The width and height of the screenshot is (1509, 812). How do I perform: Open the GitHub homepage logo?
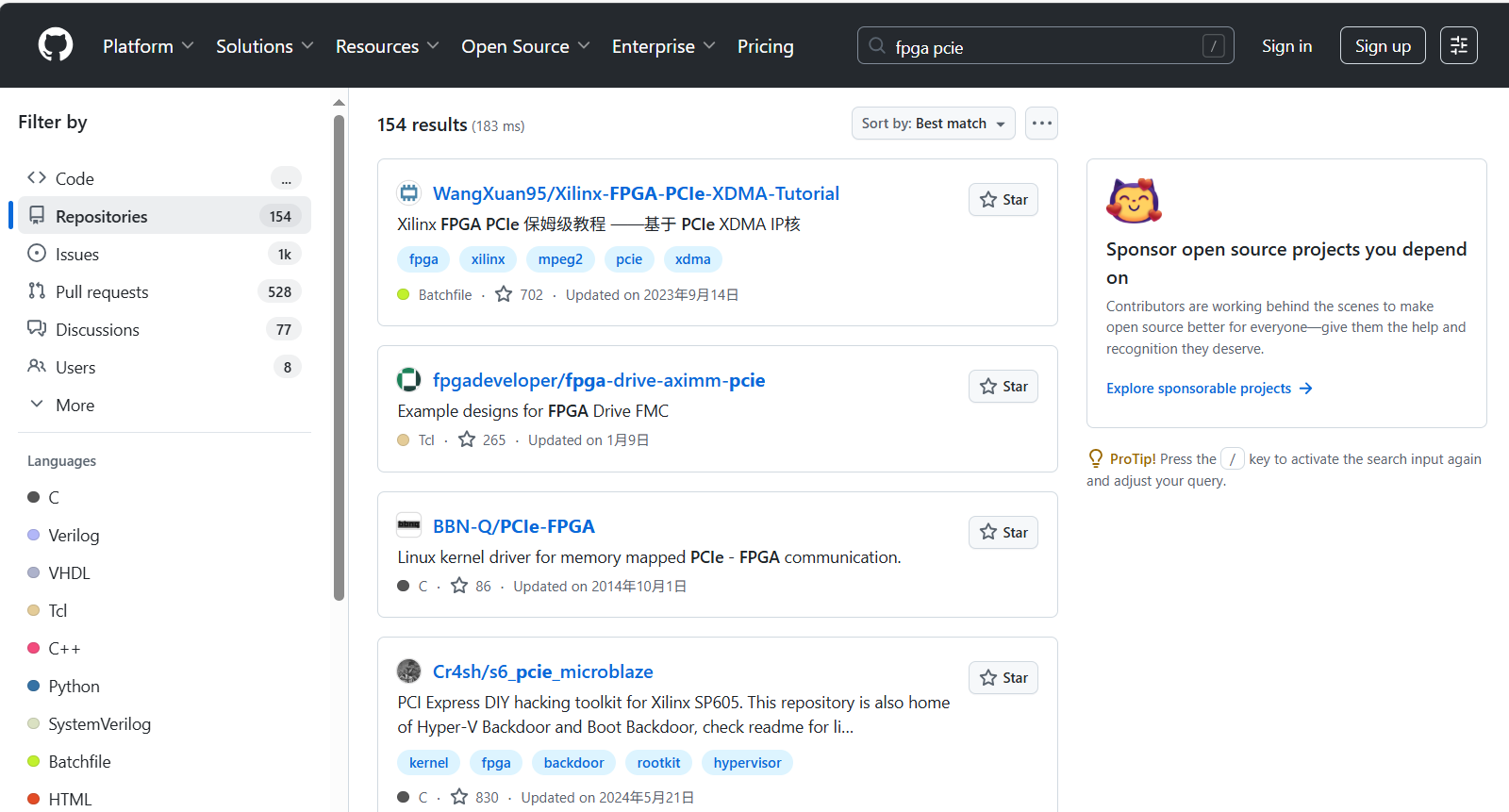pyautogui.click(x=56, y=45)
